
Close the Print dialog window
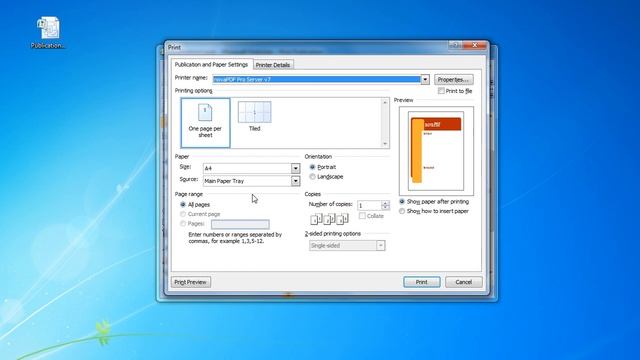pyautogui.click(x=474, y=45)
